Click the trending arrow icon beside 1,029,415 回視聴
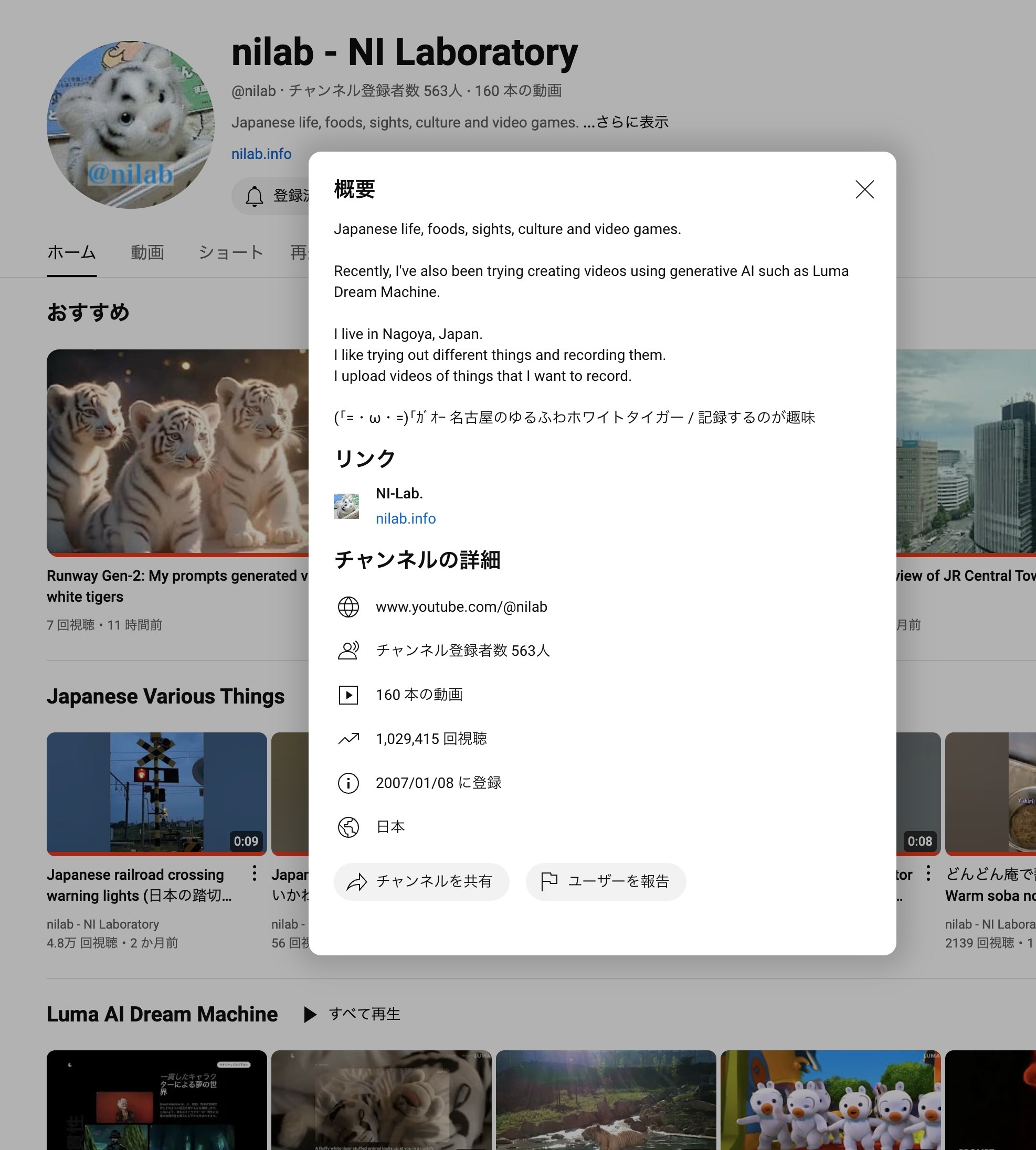The height and width of the screenshot is (1150, 1036). pyautogui.click(x=348, y=739)
